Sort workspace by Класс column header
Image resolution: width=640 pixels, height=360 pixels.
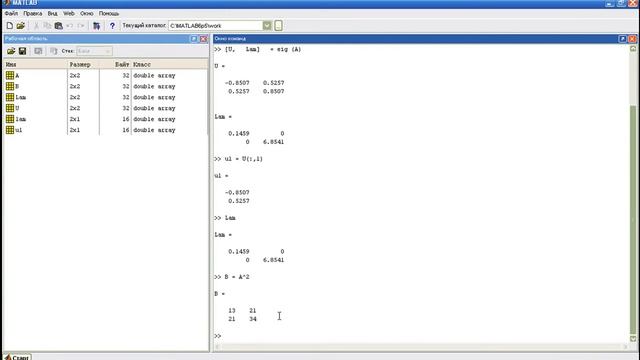pyautogui.click(x=169, y=64)
